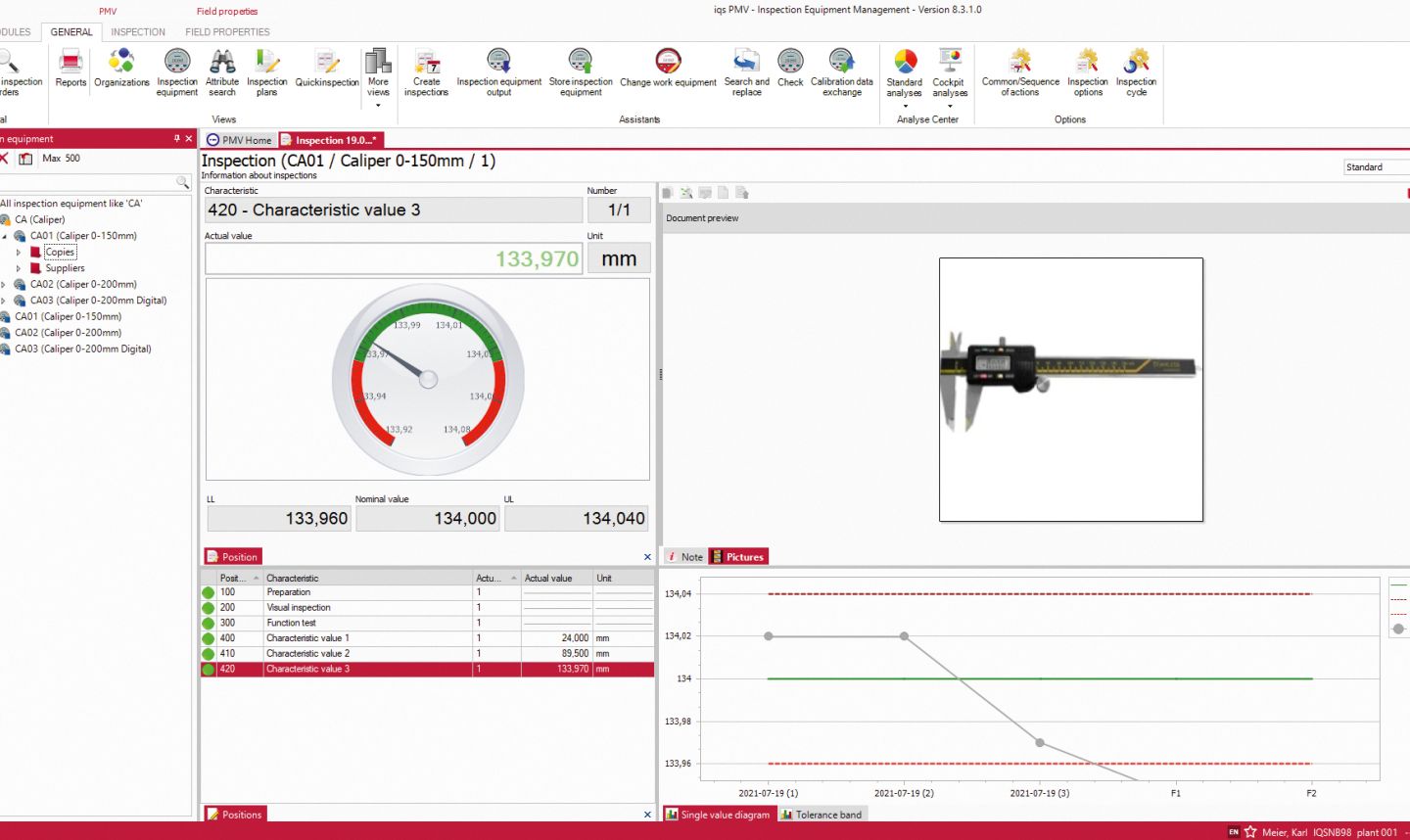Open the Search and replace assistant

point(745,71)
